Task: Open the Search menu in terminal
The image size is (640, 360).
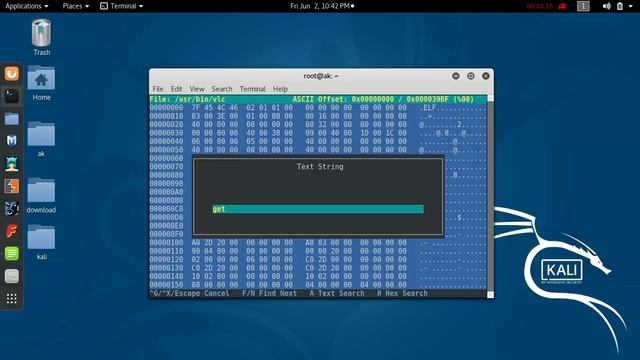Action: [222, 89]
